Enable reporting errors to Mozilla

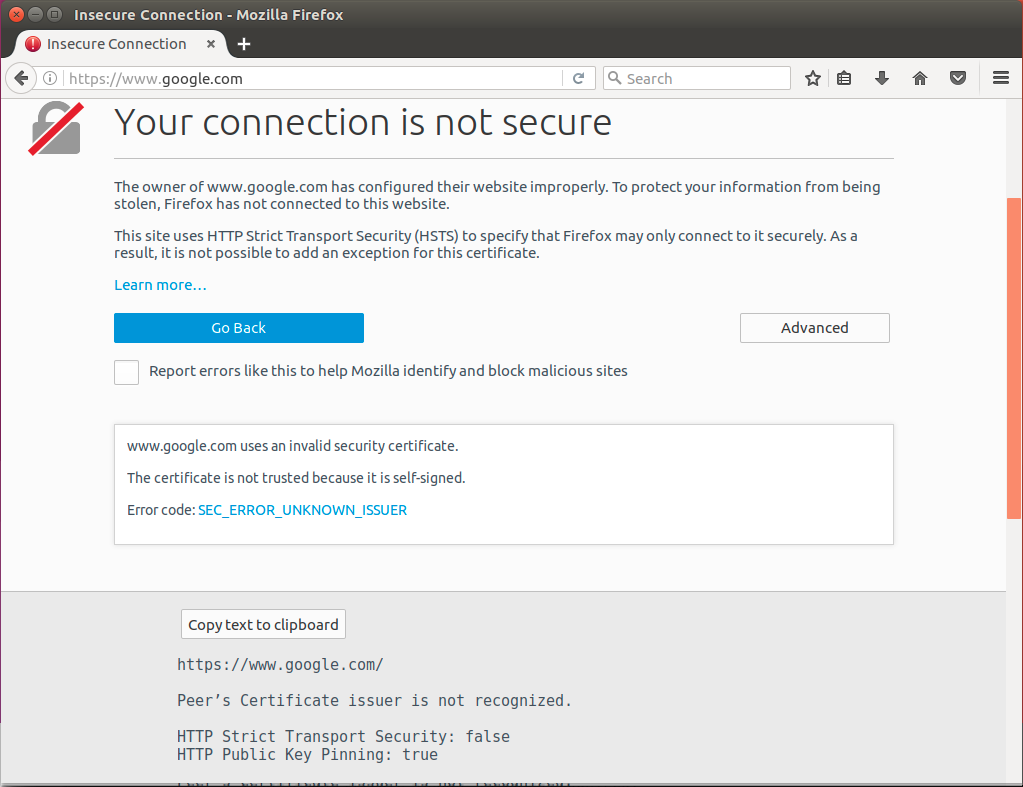click(x=126, y=372)
